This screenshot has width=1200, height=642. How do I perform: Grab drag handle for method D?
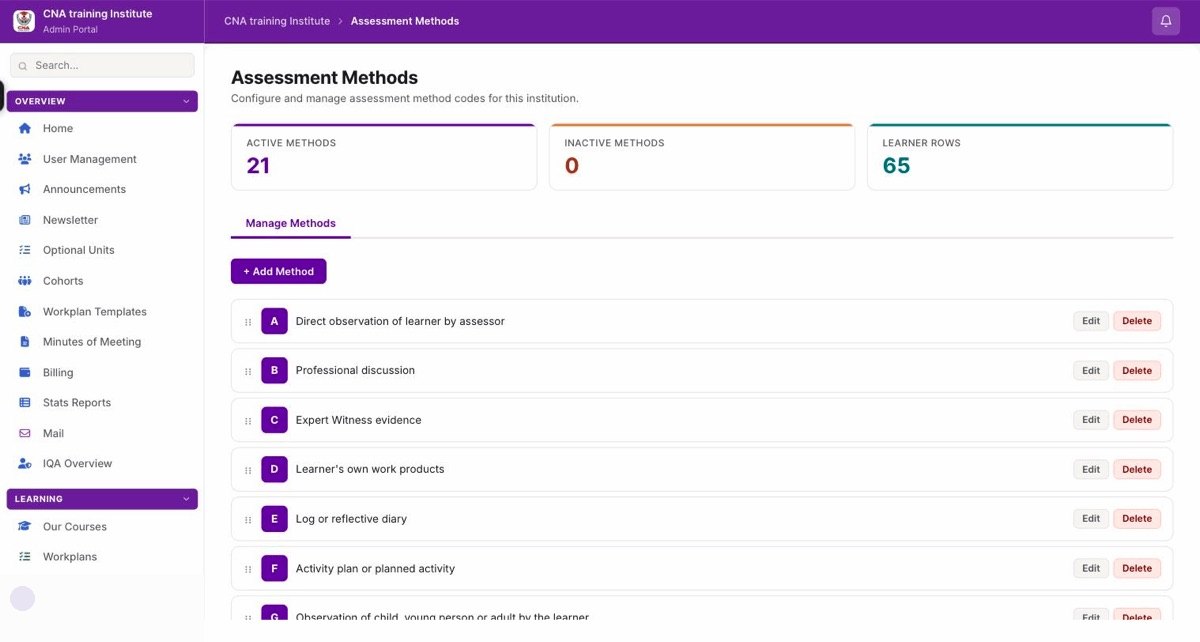(x=248, y=470)
